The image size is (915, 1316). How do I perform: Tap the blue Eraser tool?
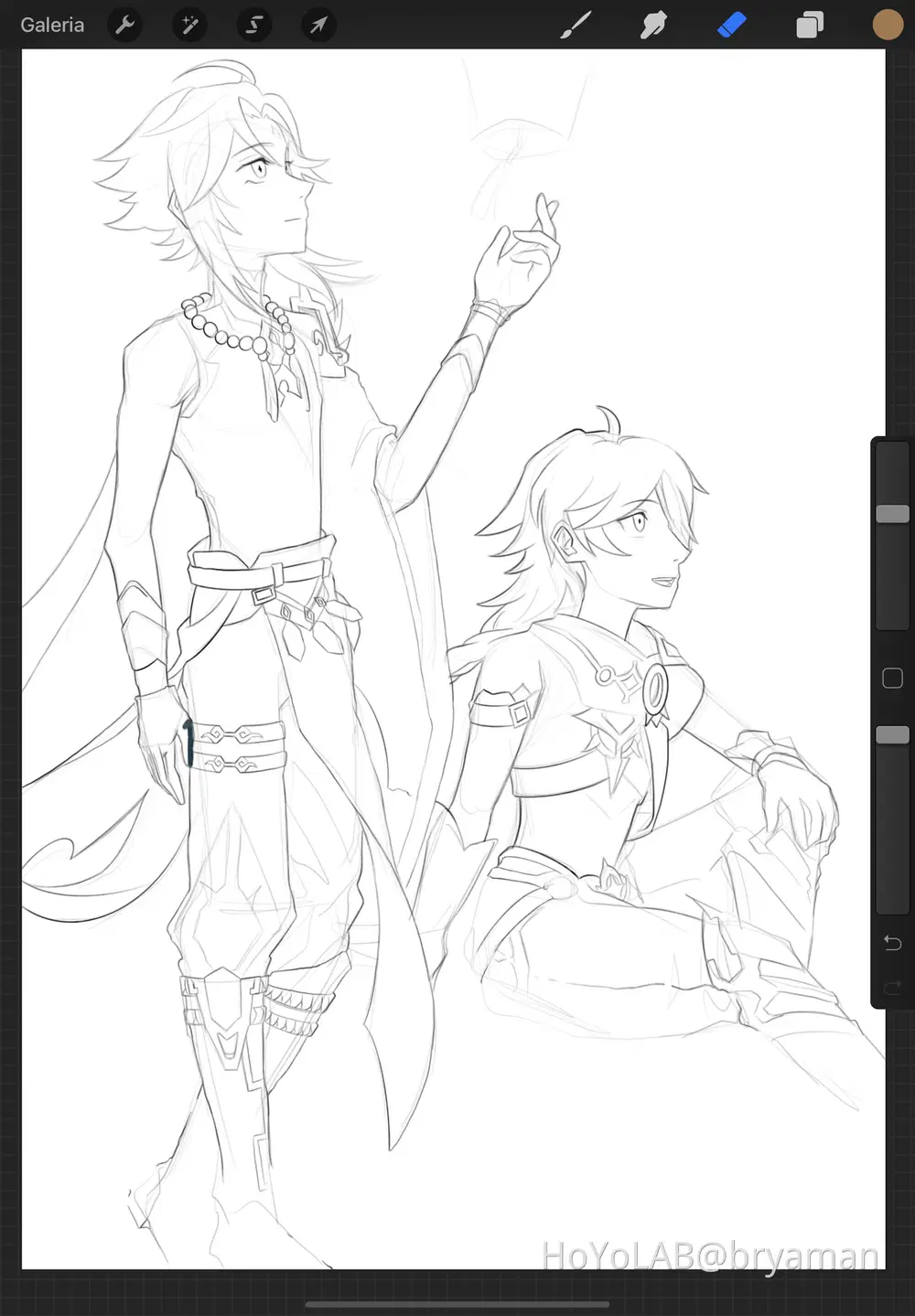click(x=732, y=25)
